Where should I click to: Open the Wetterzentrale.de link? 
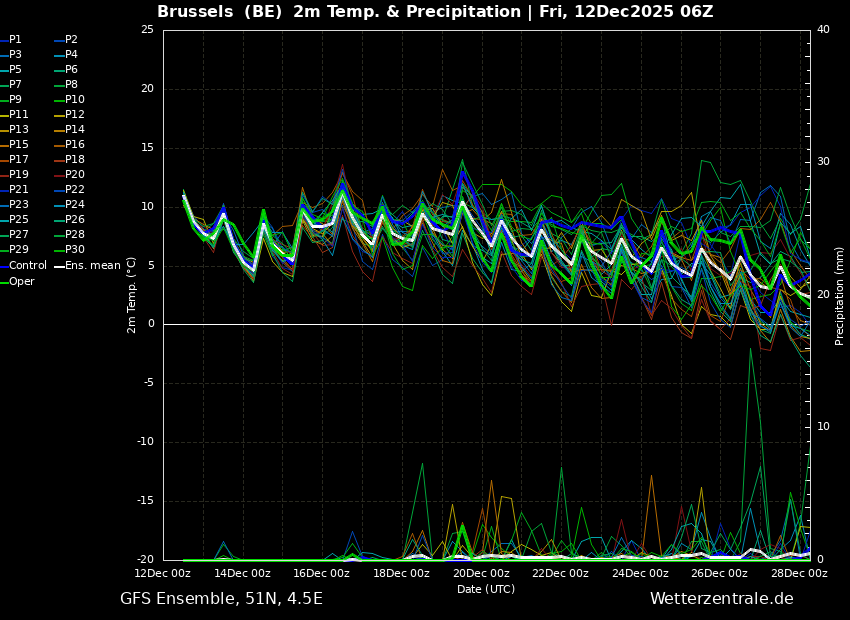point(721,599)
